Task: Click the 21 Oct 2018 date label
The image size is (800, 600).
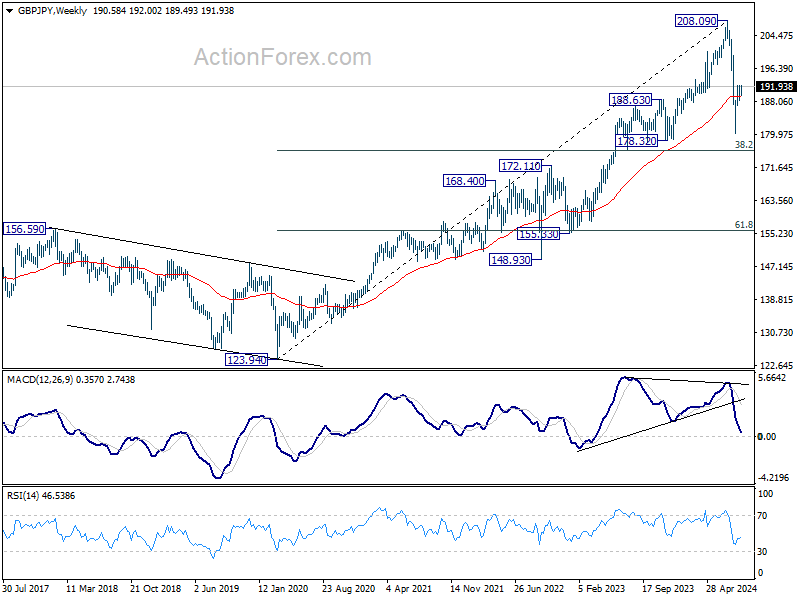Action: click(156, 588)
